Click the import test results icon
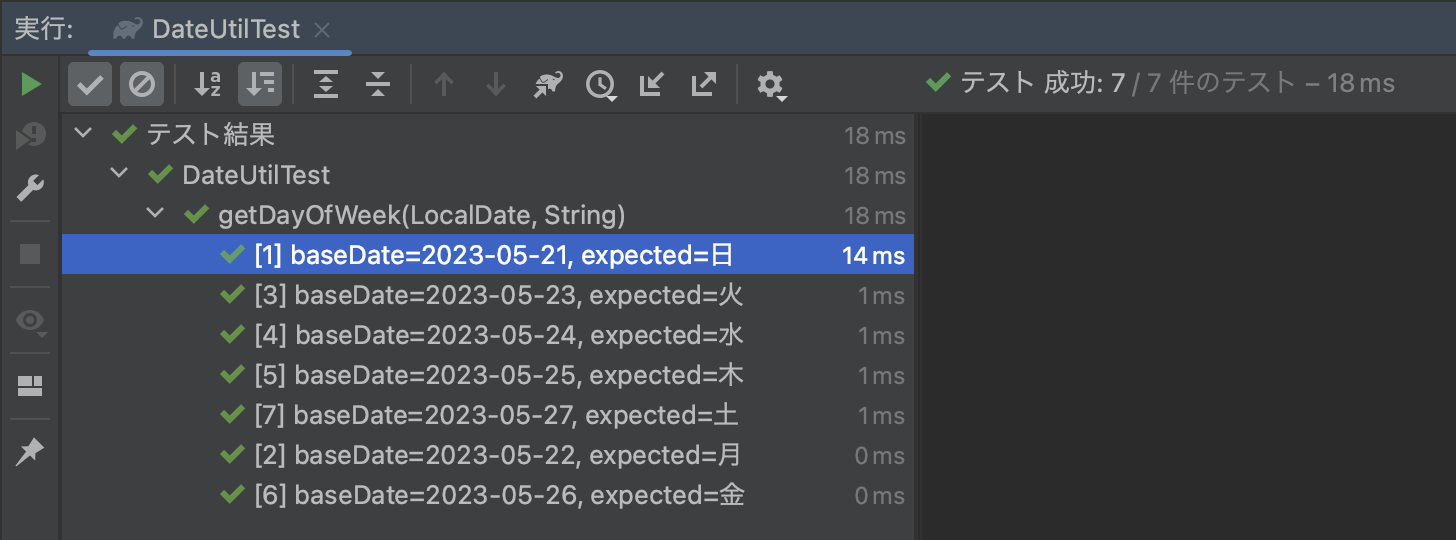 click(651, 85)
